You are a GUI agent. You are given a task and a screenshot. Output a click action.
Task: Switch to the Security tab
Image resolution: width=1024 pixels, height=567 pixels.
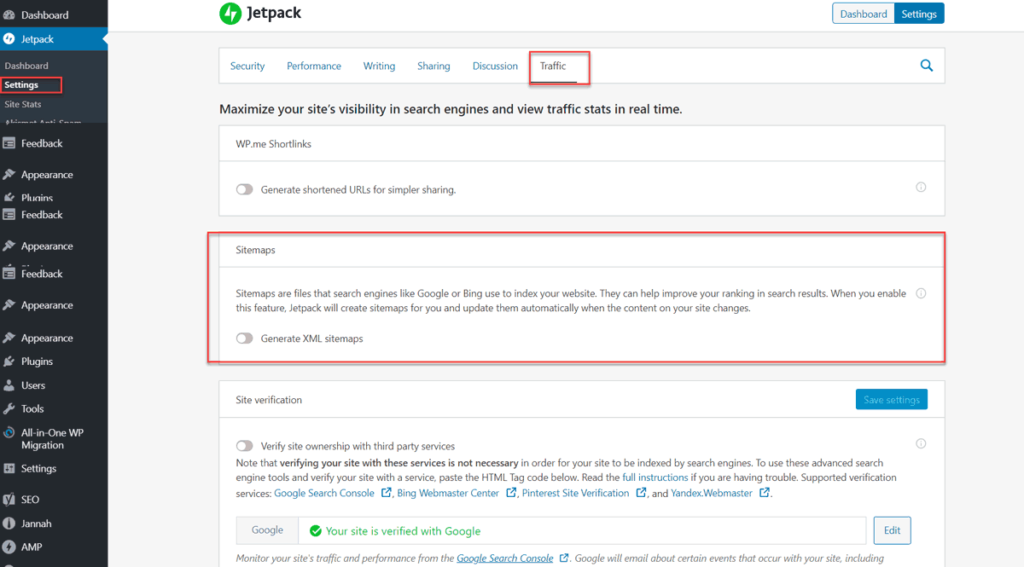click(247, 66)
